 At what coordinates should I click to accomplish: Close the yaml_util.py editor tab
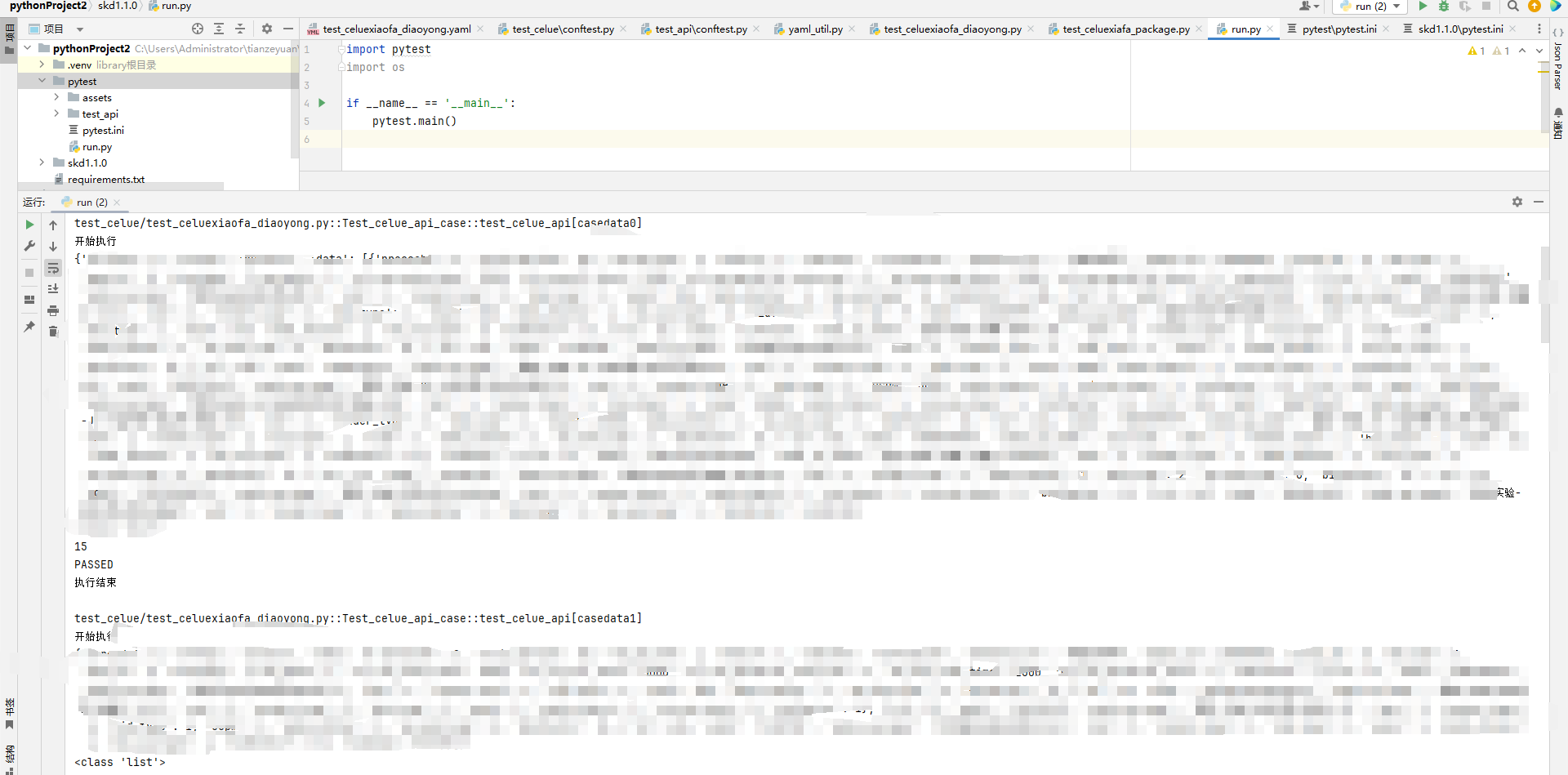coord(852,29)
